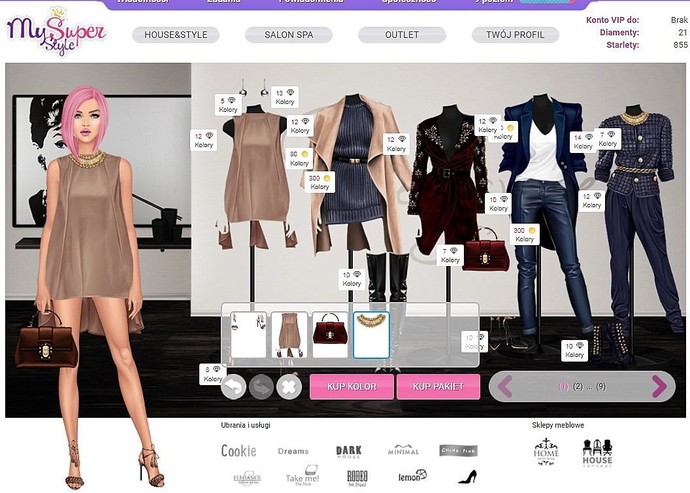Image resolution: width=690 pixels, height=493 pixels.
Task: Click the Konto VIP do label
Action: [x=612, y=20]
